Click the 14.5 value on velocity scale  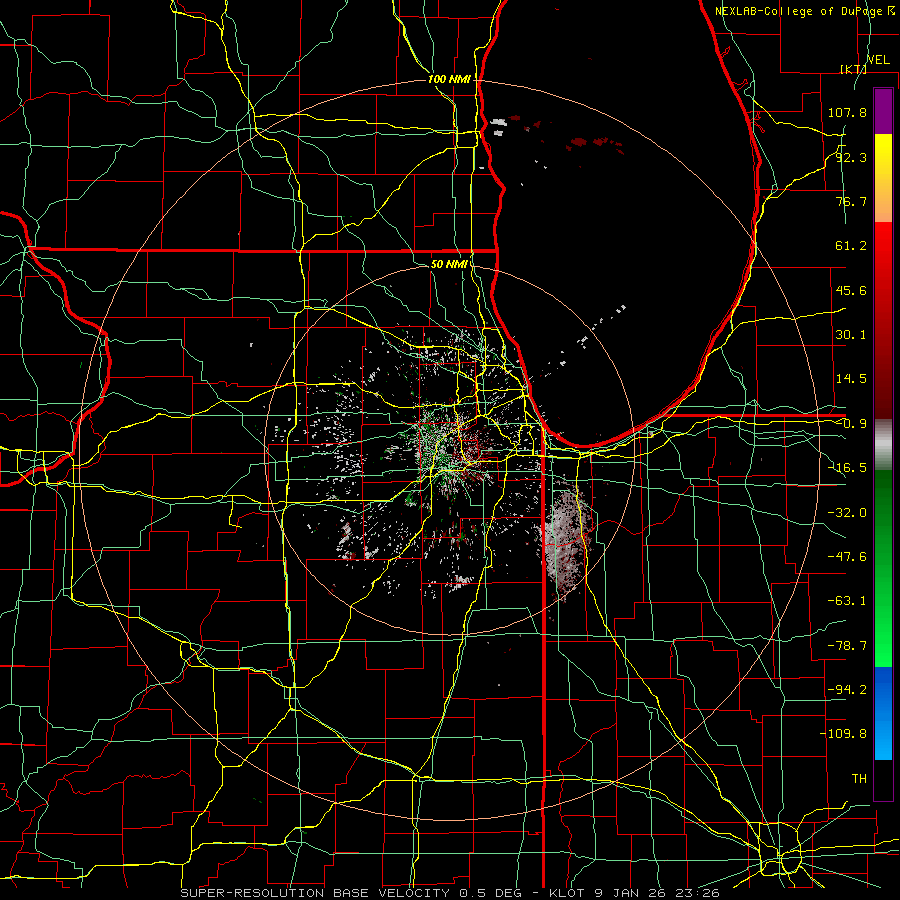pyautogui.click(x=851, y=379)
